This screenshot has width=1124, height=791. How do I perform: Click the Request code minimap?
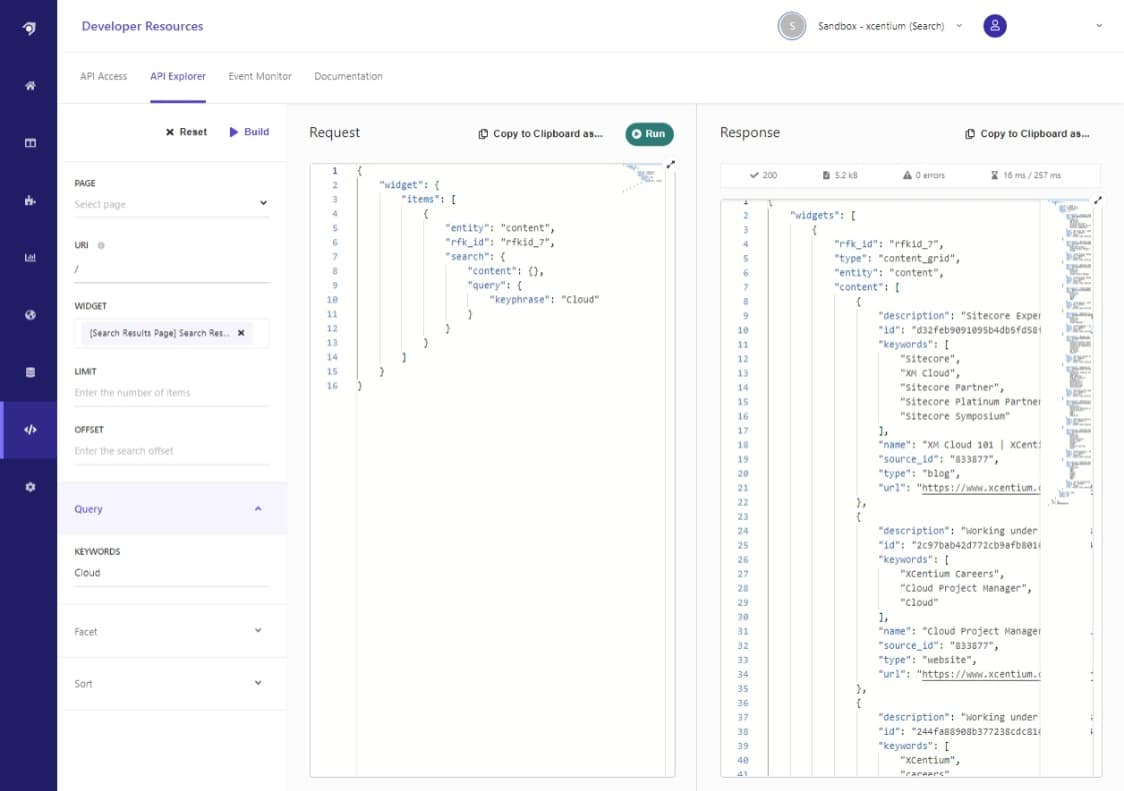click(x=642, y=176)
